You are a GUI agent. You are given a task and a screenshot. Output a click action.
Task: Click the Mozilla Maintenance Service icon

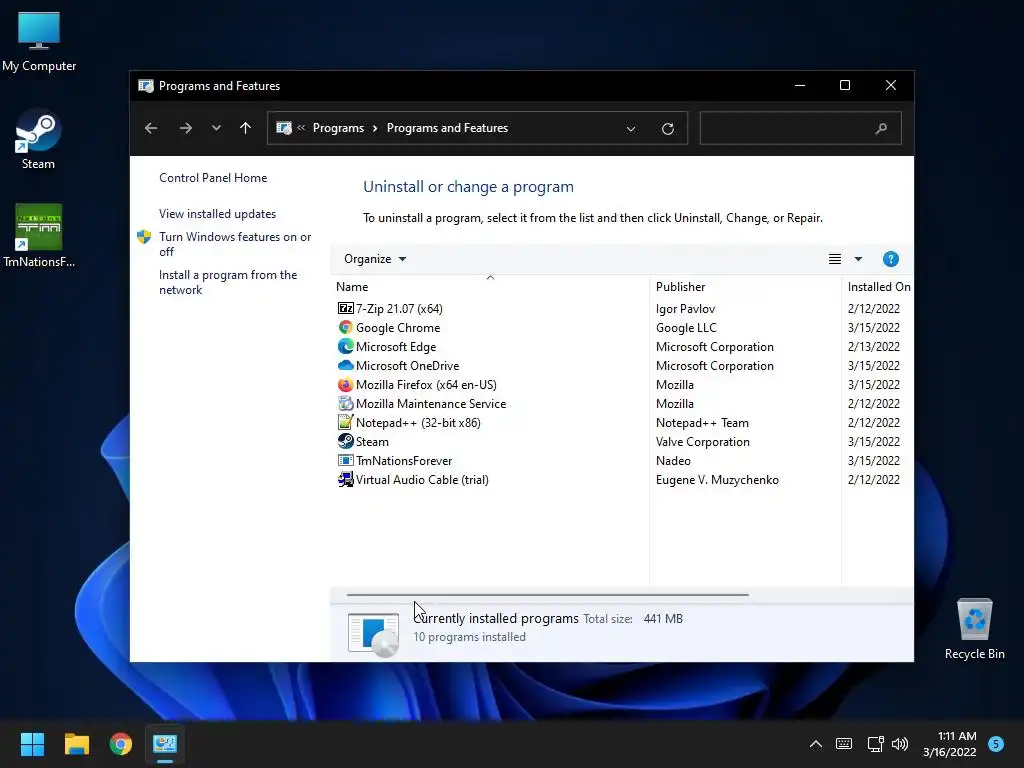(345, 403)
